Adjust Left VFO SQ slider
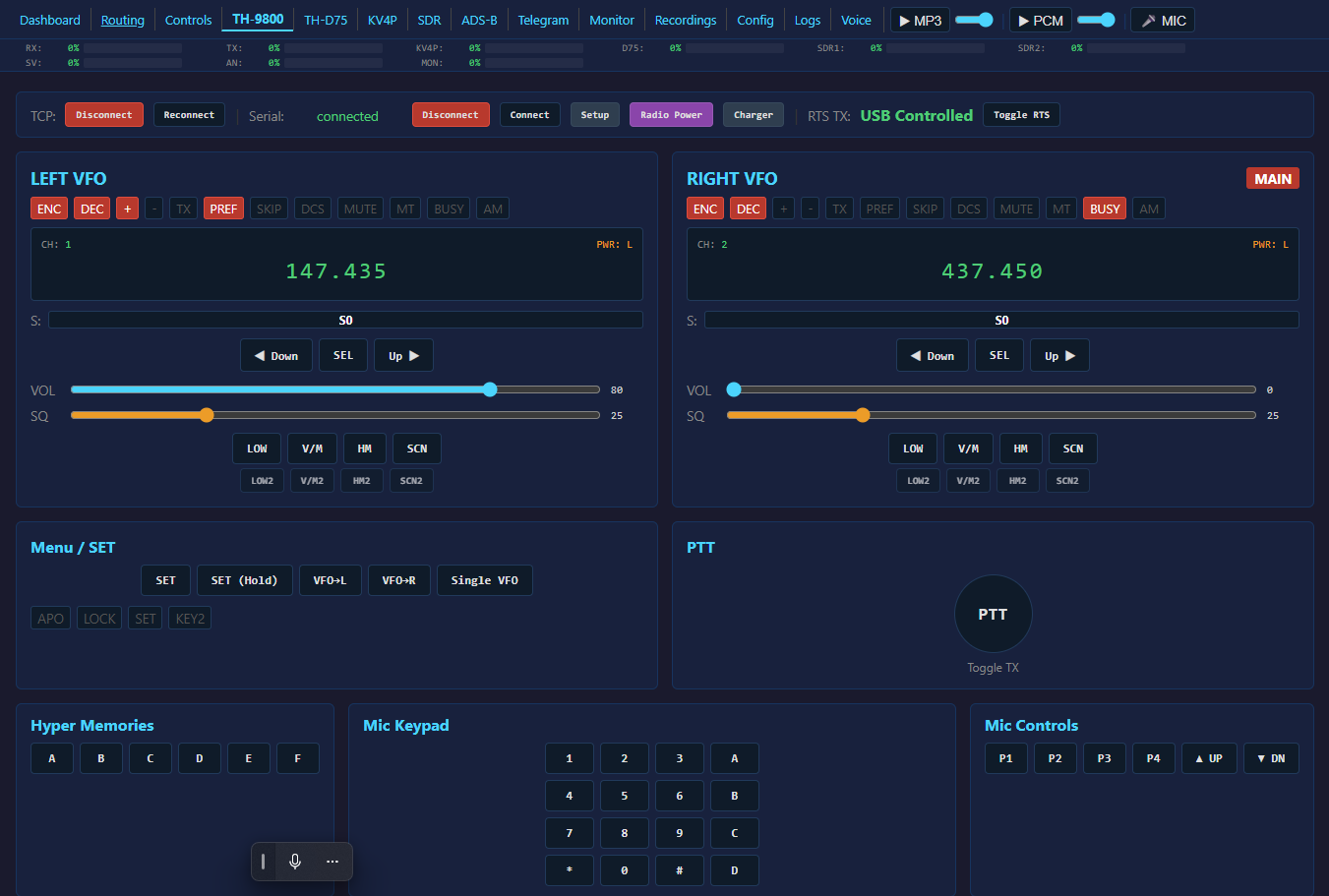Screen dimensions: 1329x896 pyautogui.click(x=335, y=415)
